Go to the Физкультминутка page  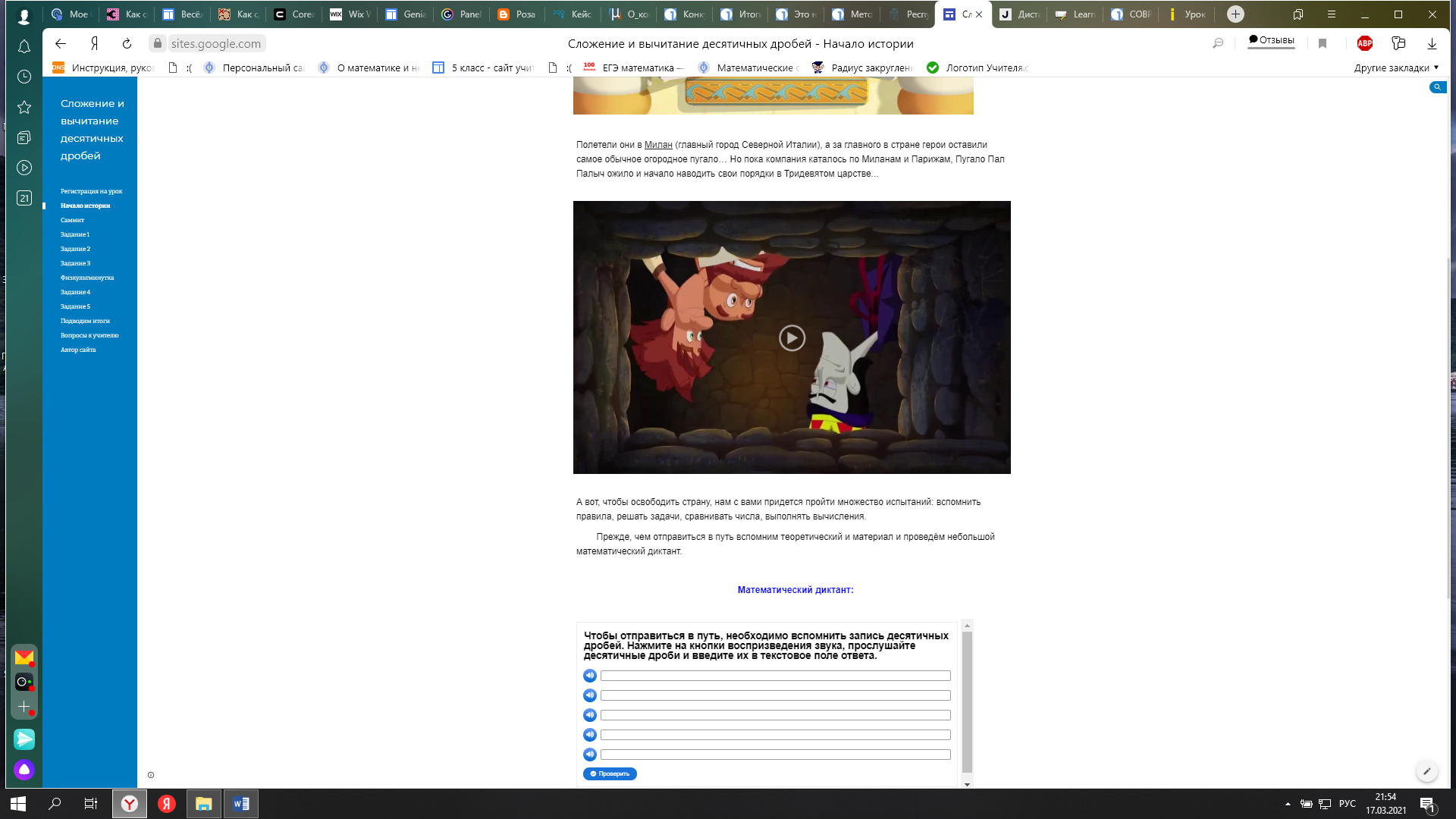87,278
